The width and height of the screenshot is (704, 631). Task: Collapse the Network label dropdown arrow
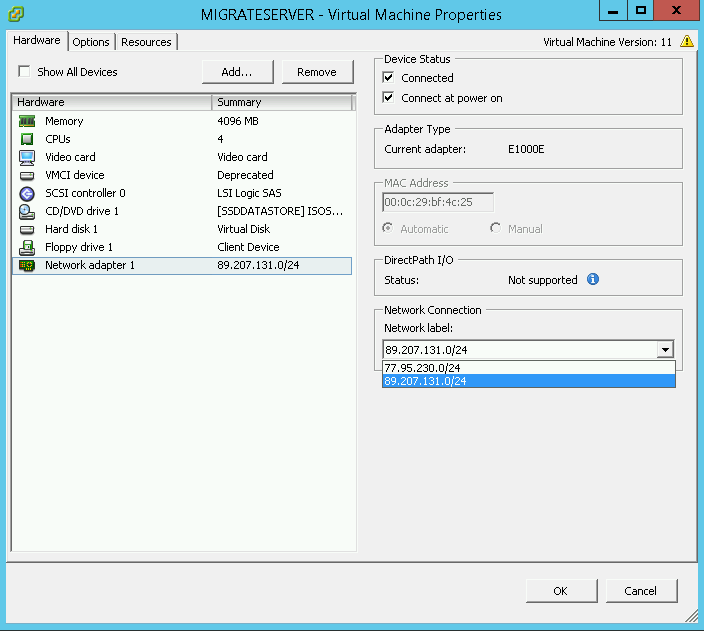(x=664, y=350)
